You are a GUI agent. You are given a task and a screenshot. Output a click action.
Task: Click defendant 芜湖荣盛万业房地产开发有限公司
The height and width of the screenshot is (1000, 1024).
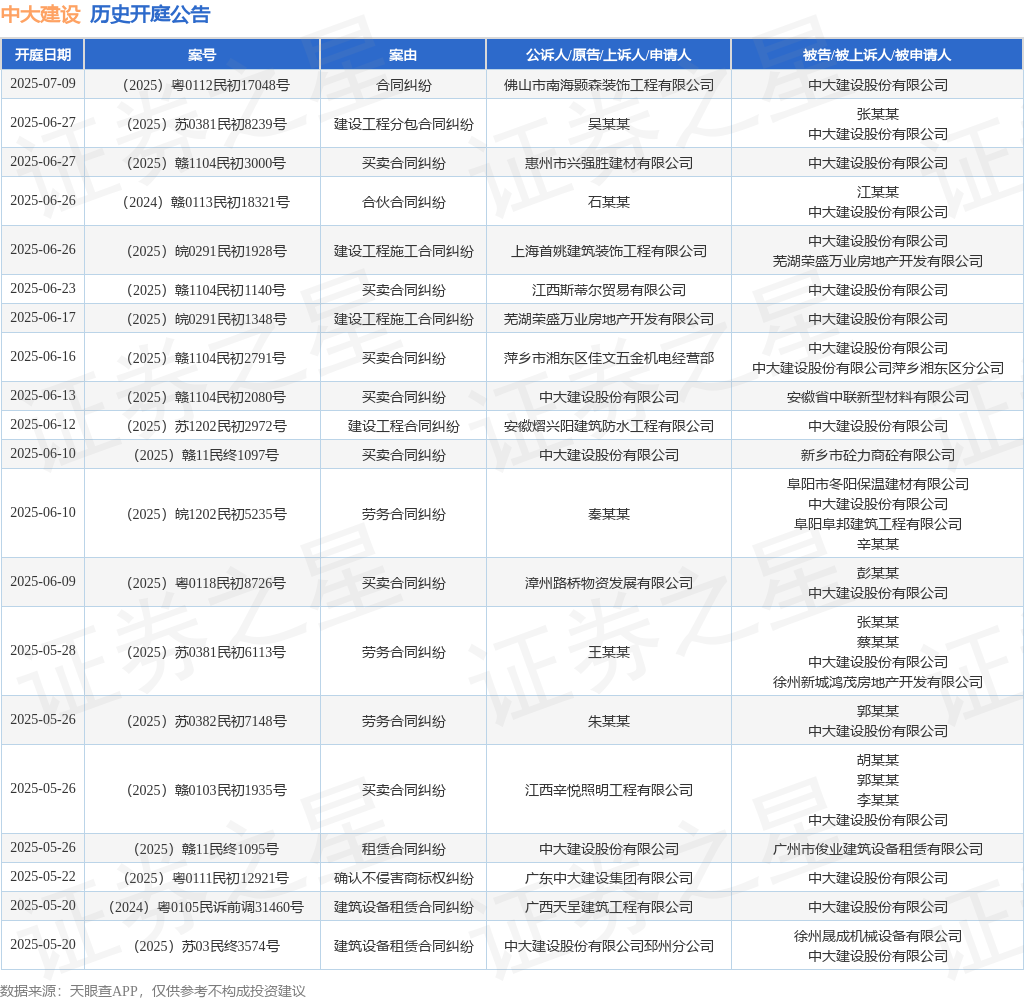[x=878, y=261]
